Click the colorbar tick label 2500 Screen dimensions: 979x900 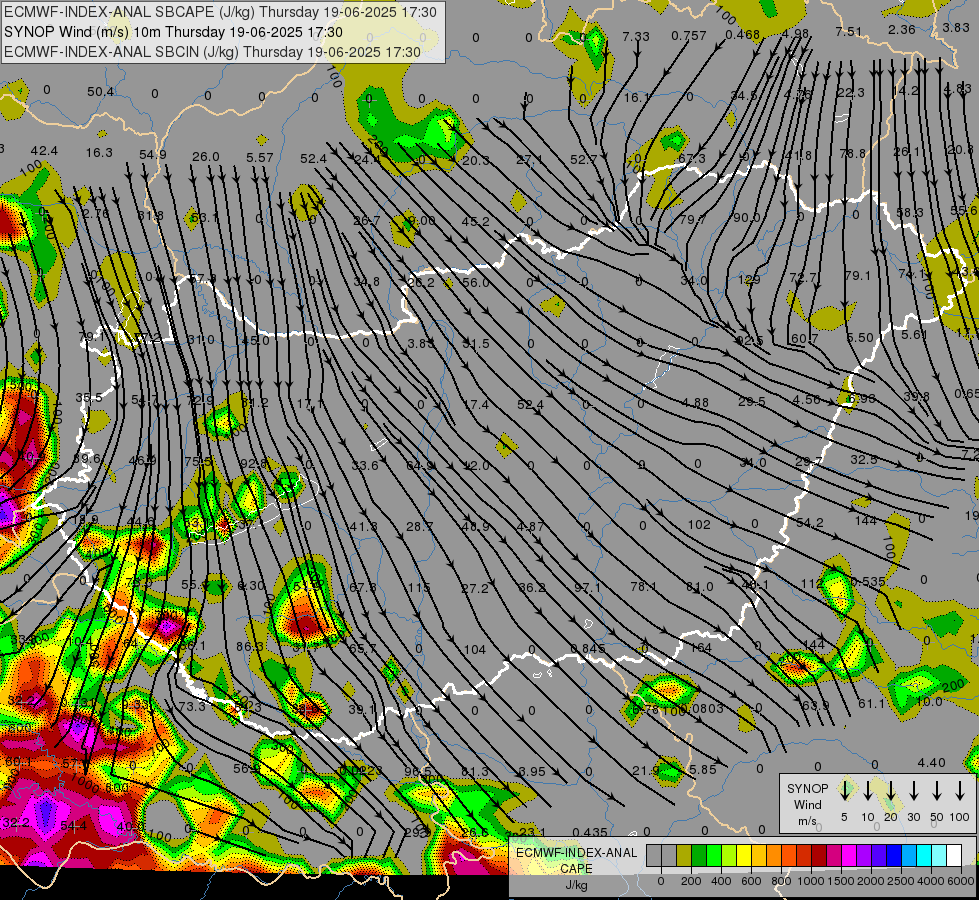[901, 881]
